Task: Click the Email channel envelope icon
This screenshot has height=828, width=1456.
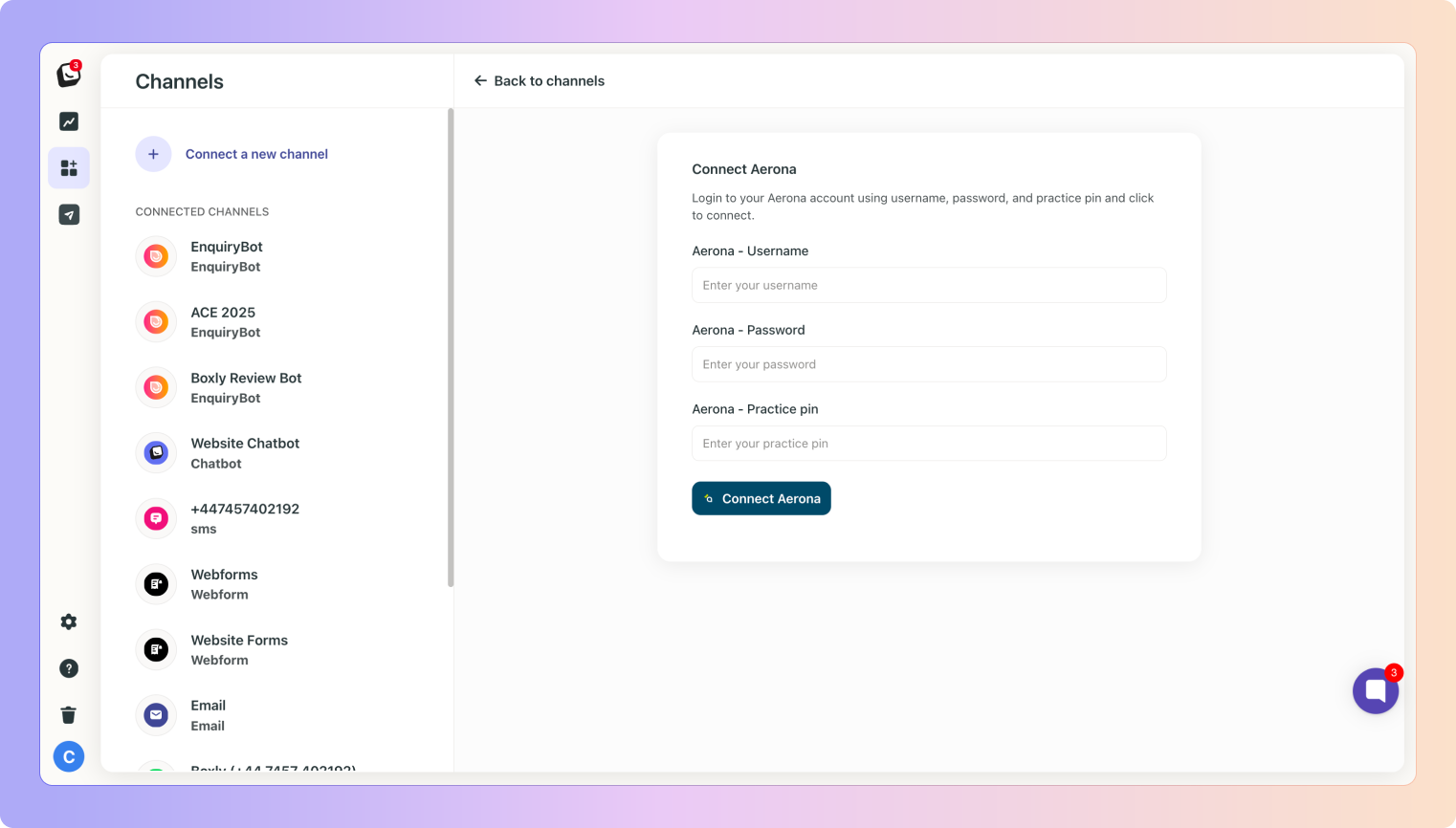Action: pos(156,715)
